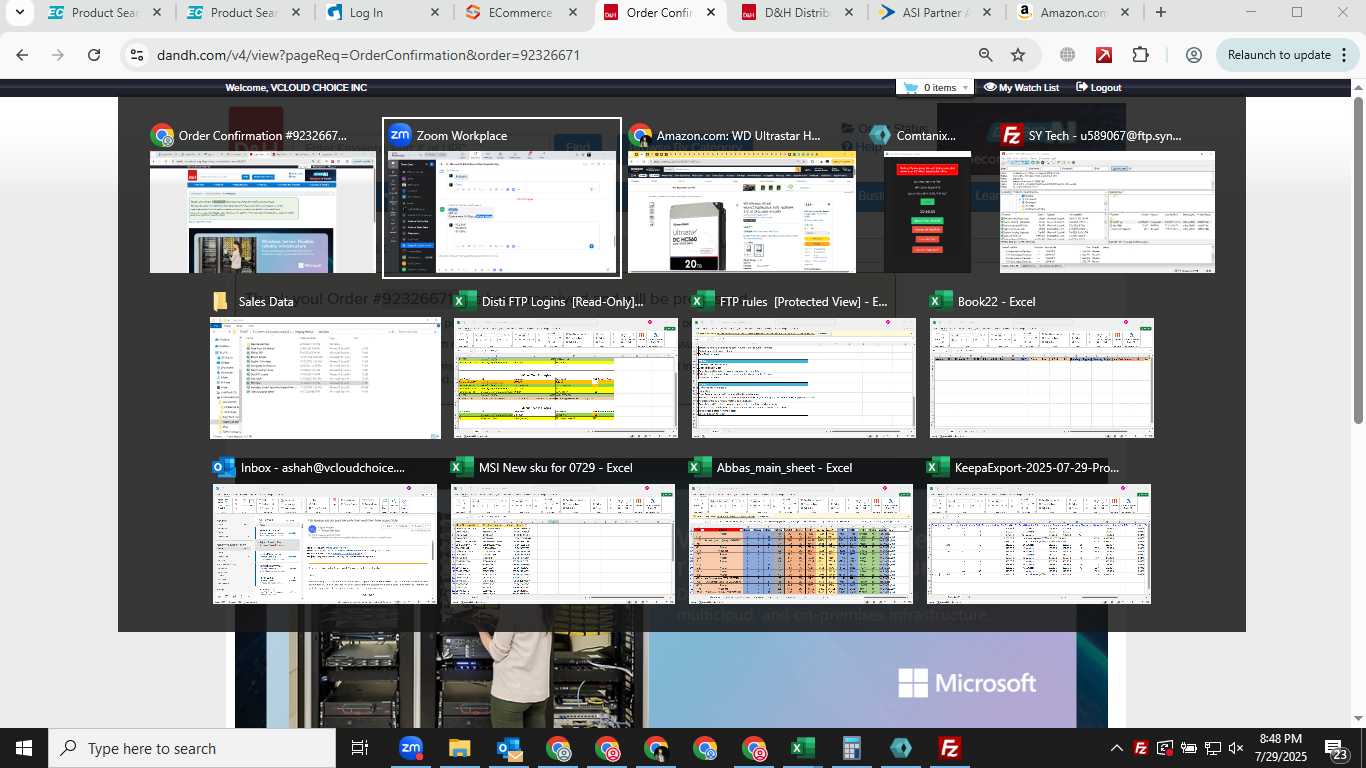
Task: Close the ECommerce tab
Action: pyautogui.click(x=572, y=13)
